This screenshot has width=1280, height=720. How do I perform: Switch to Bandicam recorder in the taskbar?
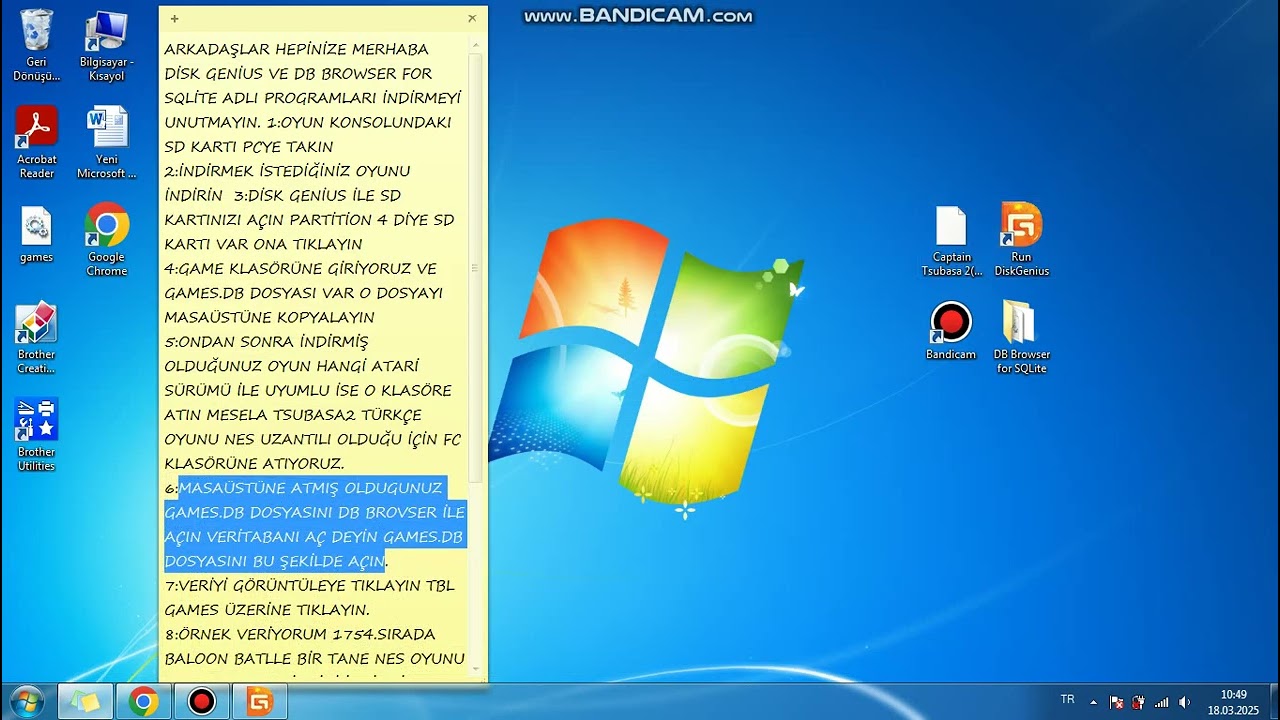(x=201, y=702)
